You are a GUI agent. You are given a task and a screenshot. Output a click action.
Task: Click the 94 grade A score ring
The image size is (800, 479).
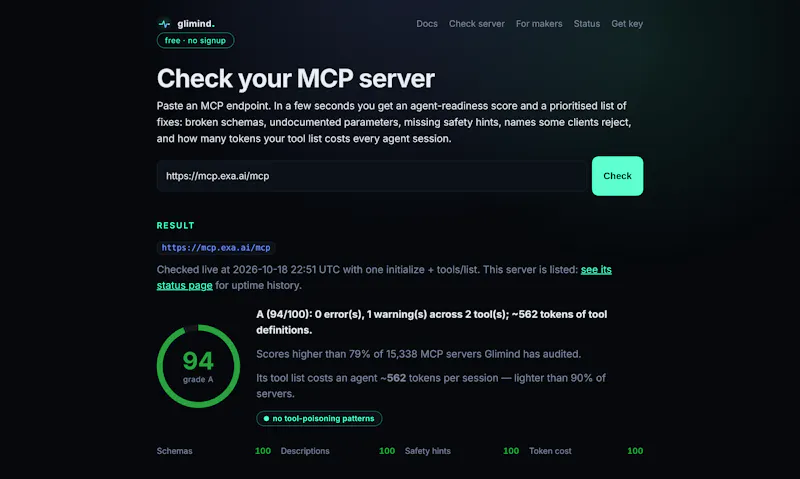coord(198,366)
